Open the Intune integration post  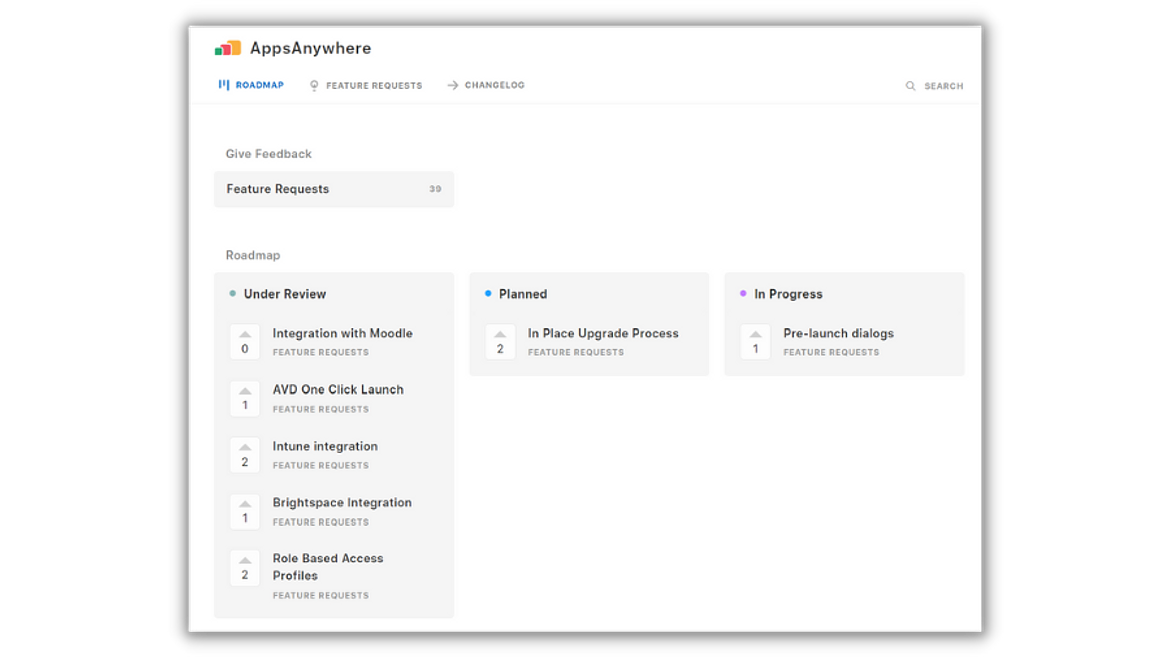tap(325, 446)
